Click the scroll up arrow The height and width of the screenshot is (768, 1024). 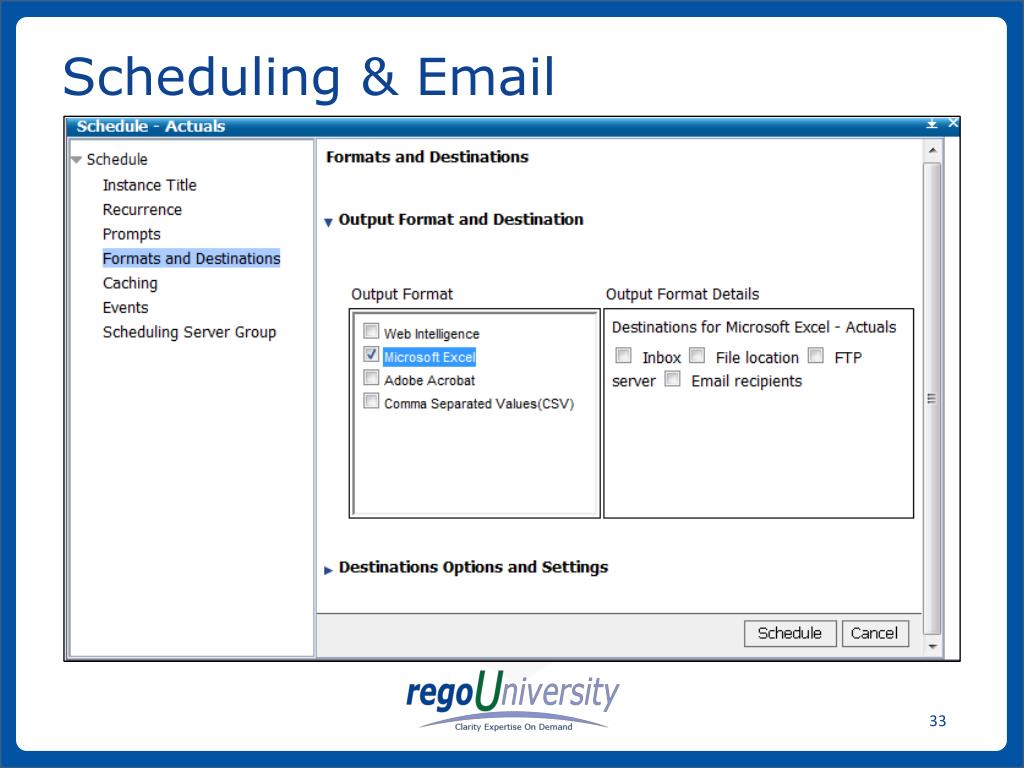(933, 151)
